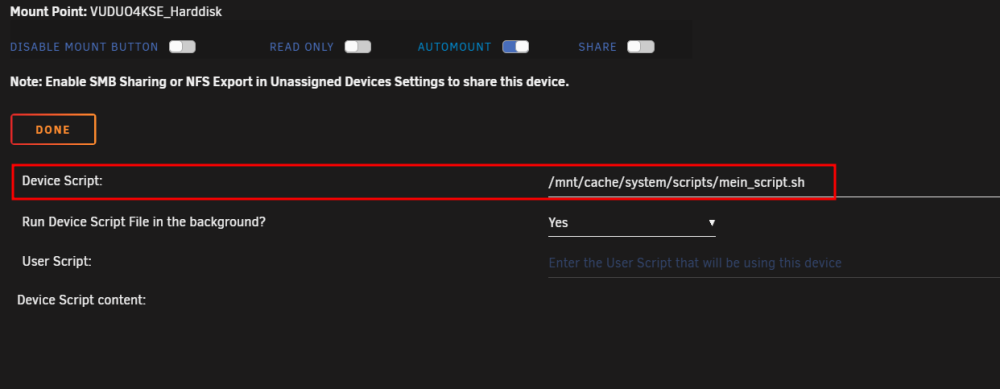Click the User Script label
This screenshot has width=1000, height=389.
57,261
